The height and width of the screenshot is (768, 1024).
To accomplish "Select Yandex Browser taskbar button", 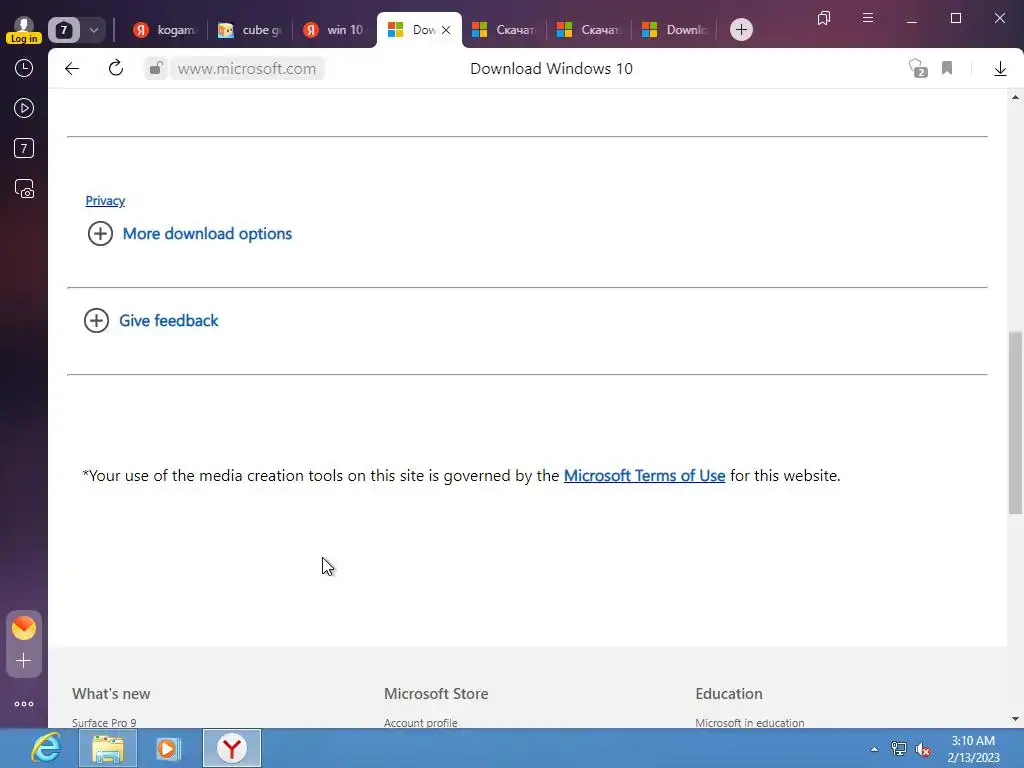I will (x=232, y=748).
